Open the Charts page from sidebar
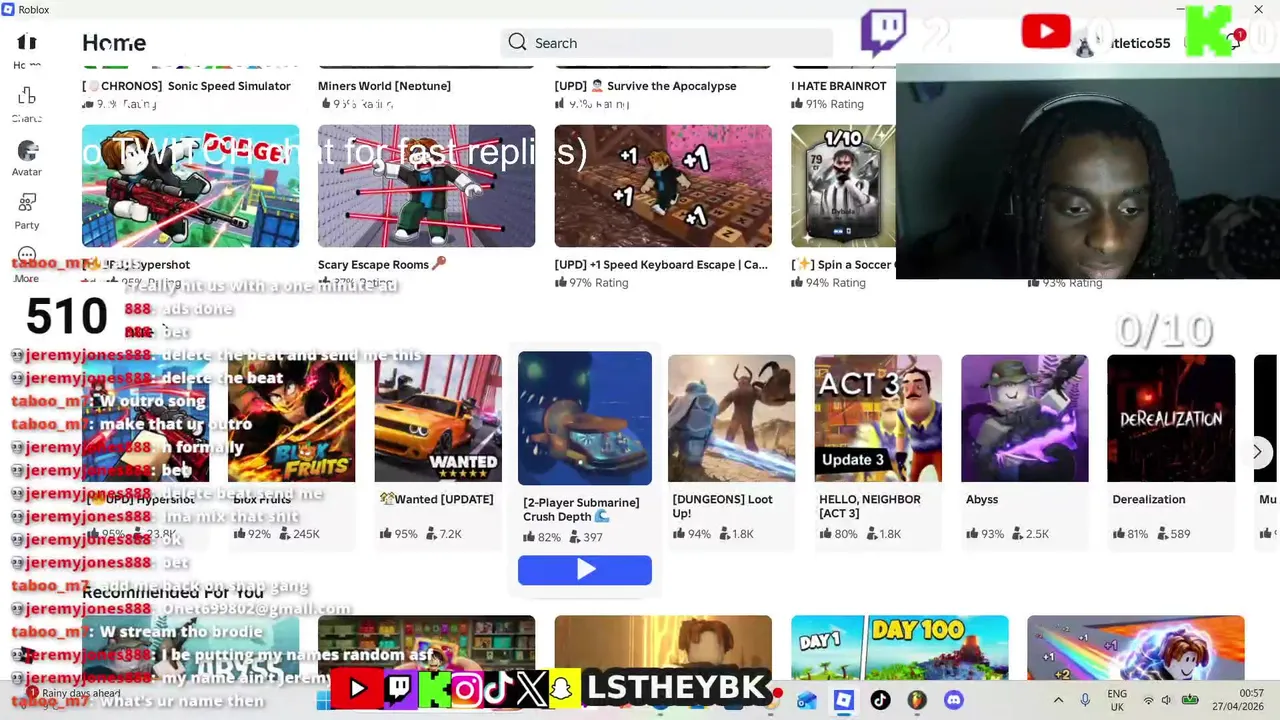This screenshot has width=1280, height=720. (x=27, y=104)
